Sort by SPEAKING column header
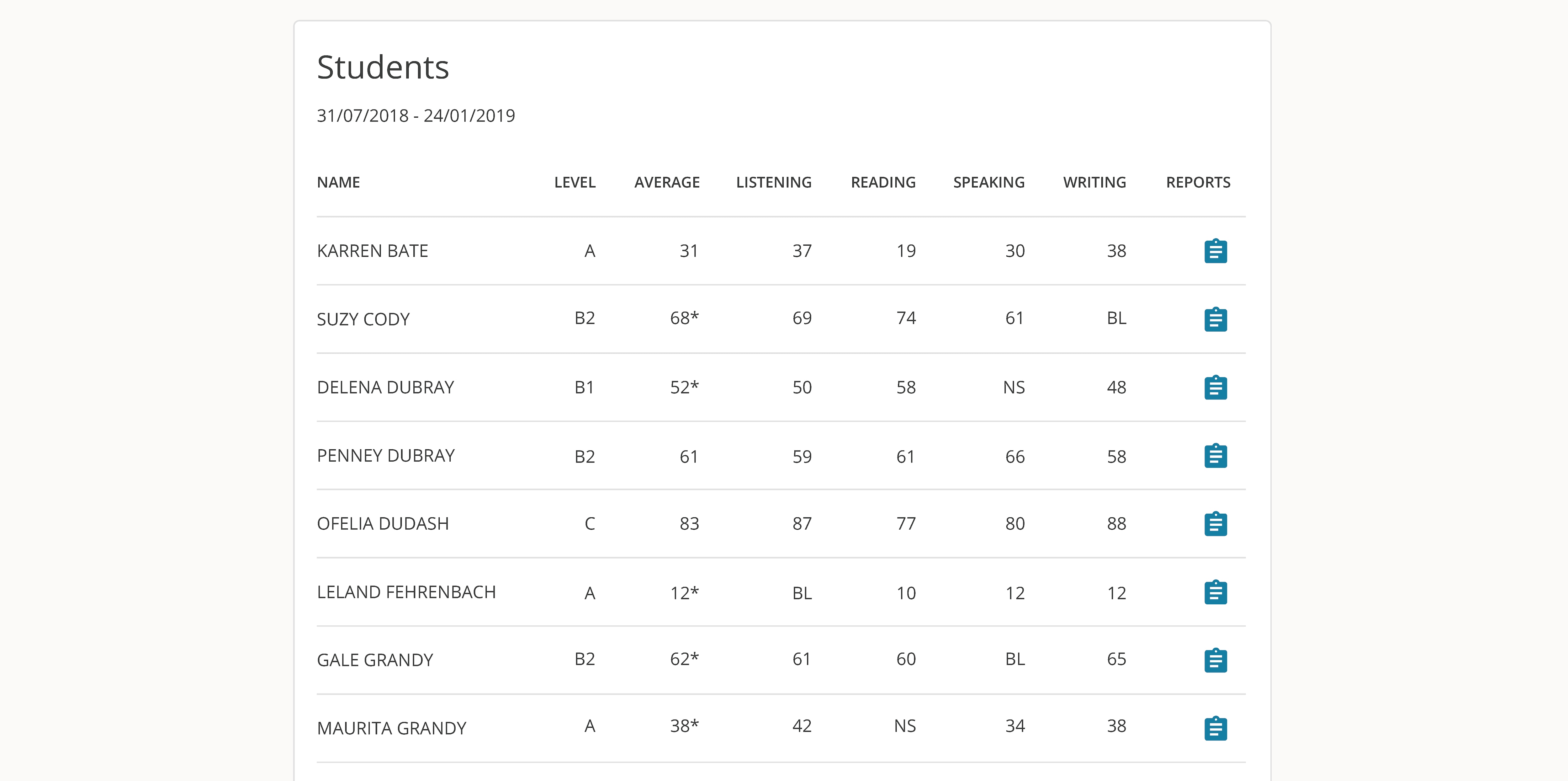1568x781 pixels. 988,182
